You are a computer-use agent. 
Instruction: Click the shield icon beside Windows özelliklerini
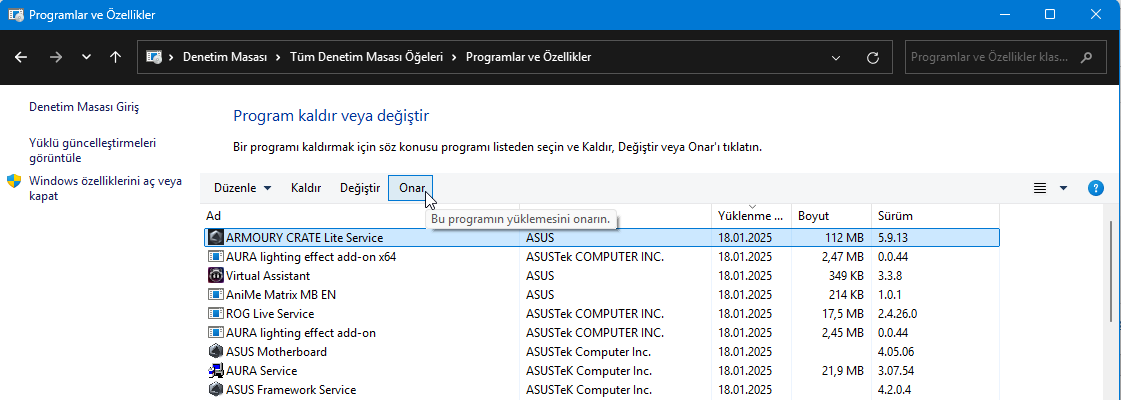point(14,181)
